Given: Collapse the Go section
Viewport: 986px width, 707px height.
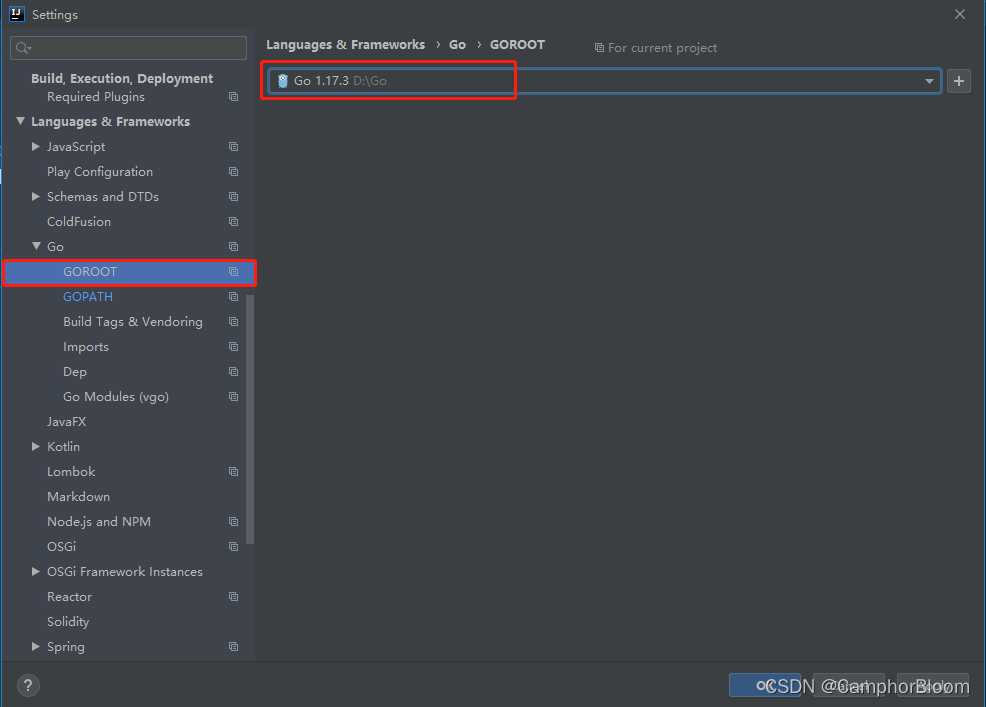Looking at the screenshot, I should click(x=36, y=246).
